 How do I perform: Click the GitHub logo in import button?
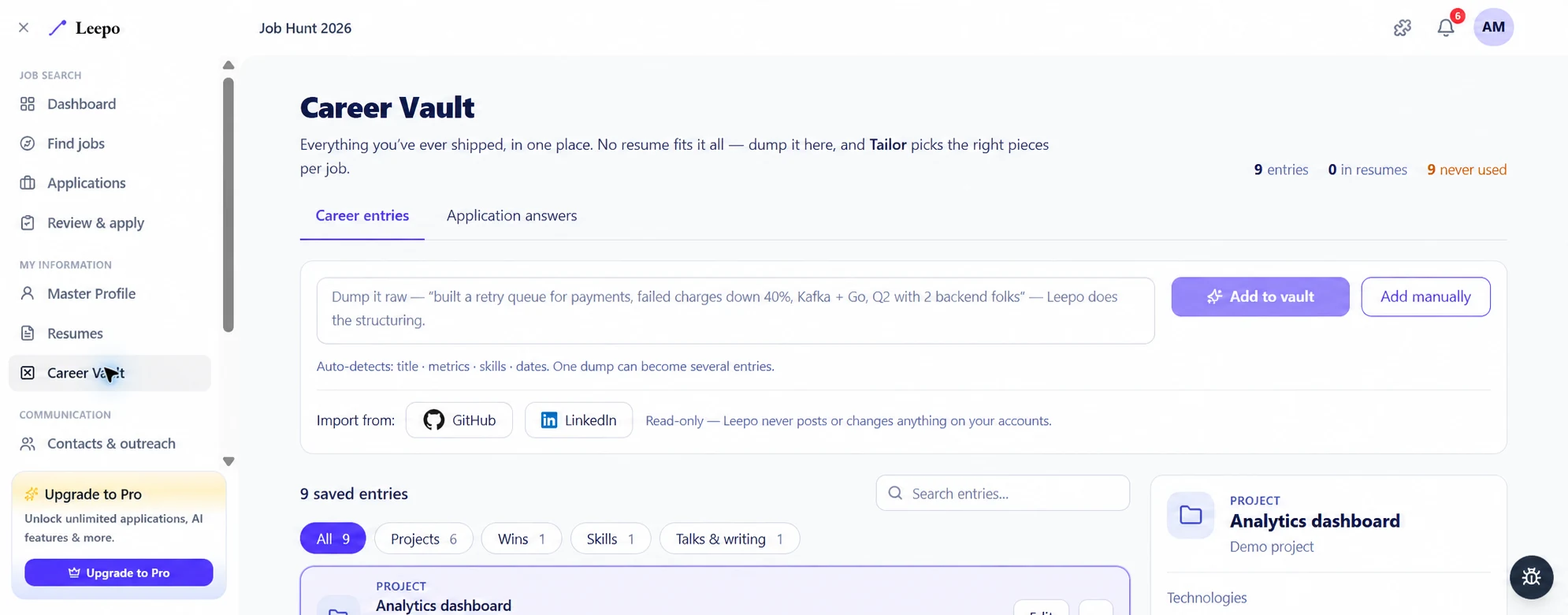click(x=433, y=420)
